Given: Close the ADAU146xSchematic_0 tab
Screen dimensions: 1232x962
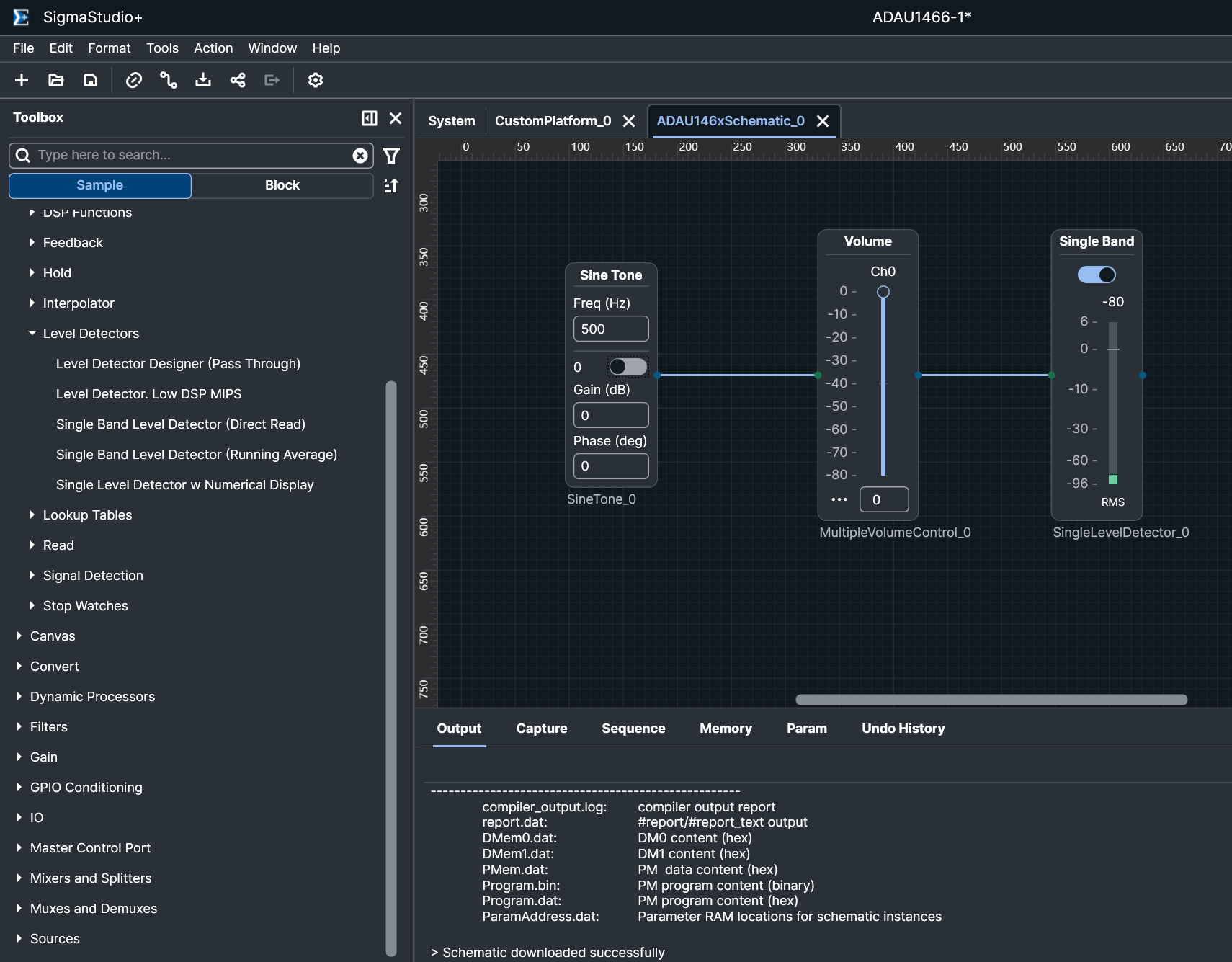Looking at the screenshot, I should [x=823, y=121].
